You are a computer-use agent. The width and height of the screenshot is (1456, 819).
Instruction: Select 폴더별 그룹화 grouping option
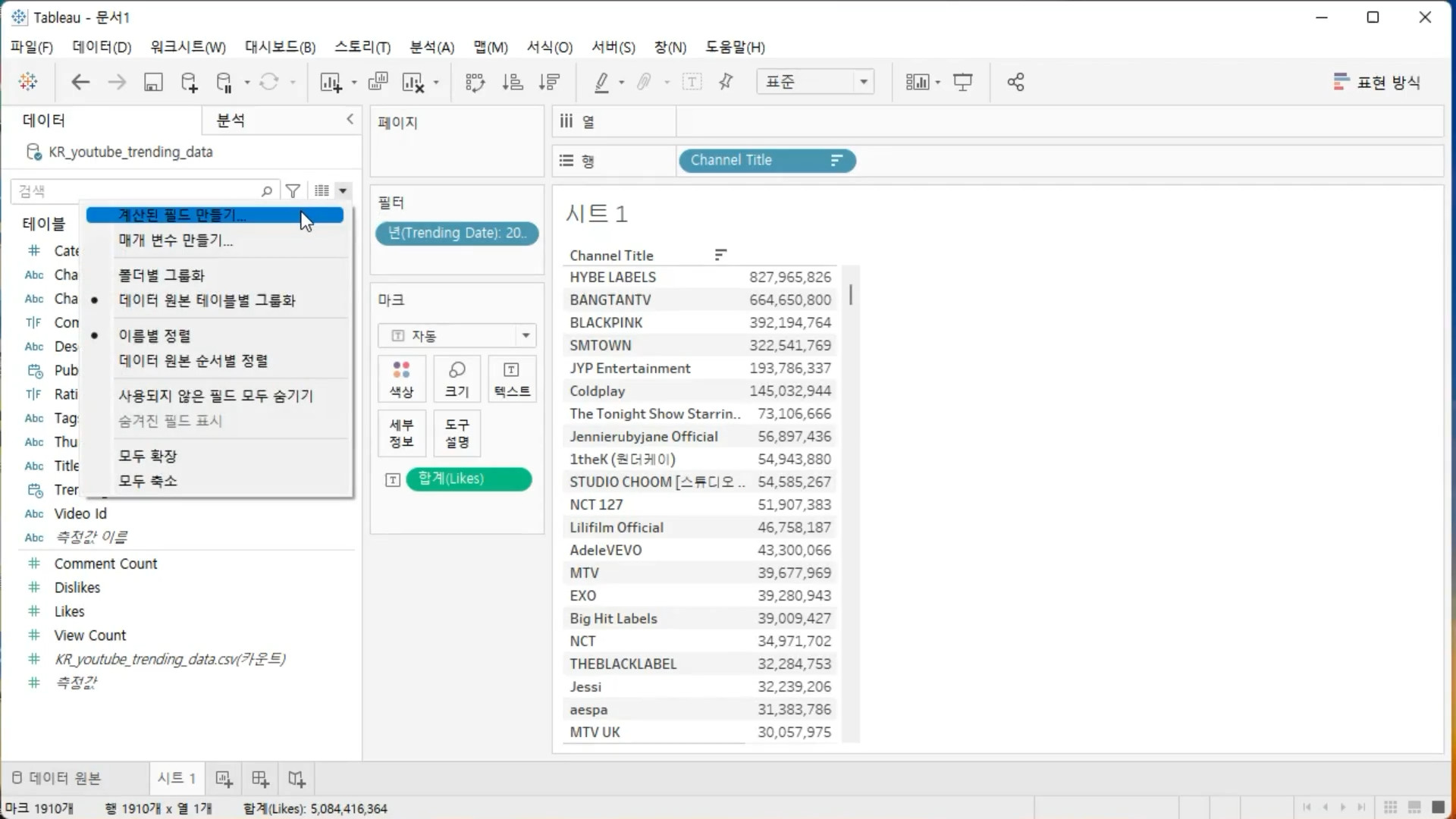[161, 275]
